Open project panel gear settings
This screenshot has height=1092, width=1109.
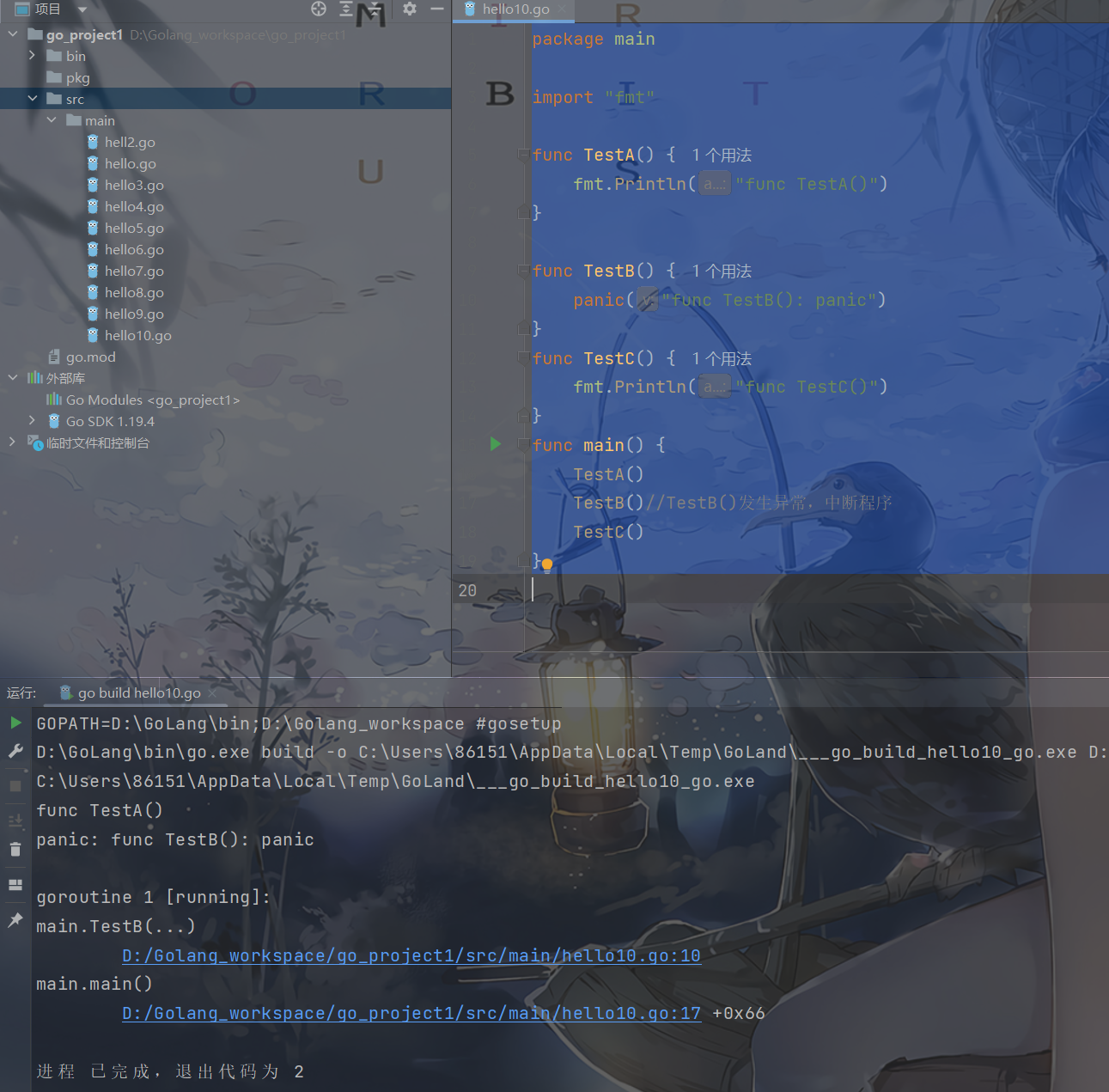[410, 9]
